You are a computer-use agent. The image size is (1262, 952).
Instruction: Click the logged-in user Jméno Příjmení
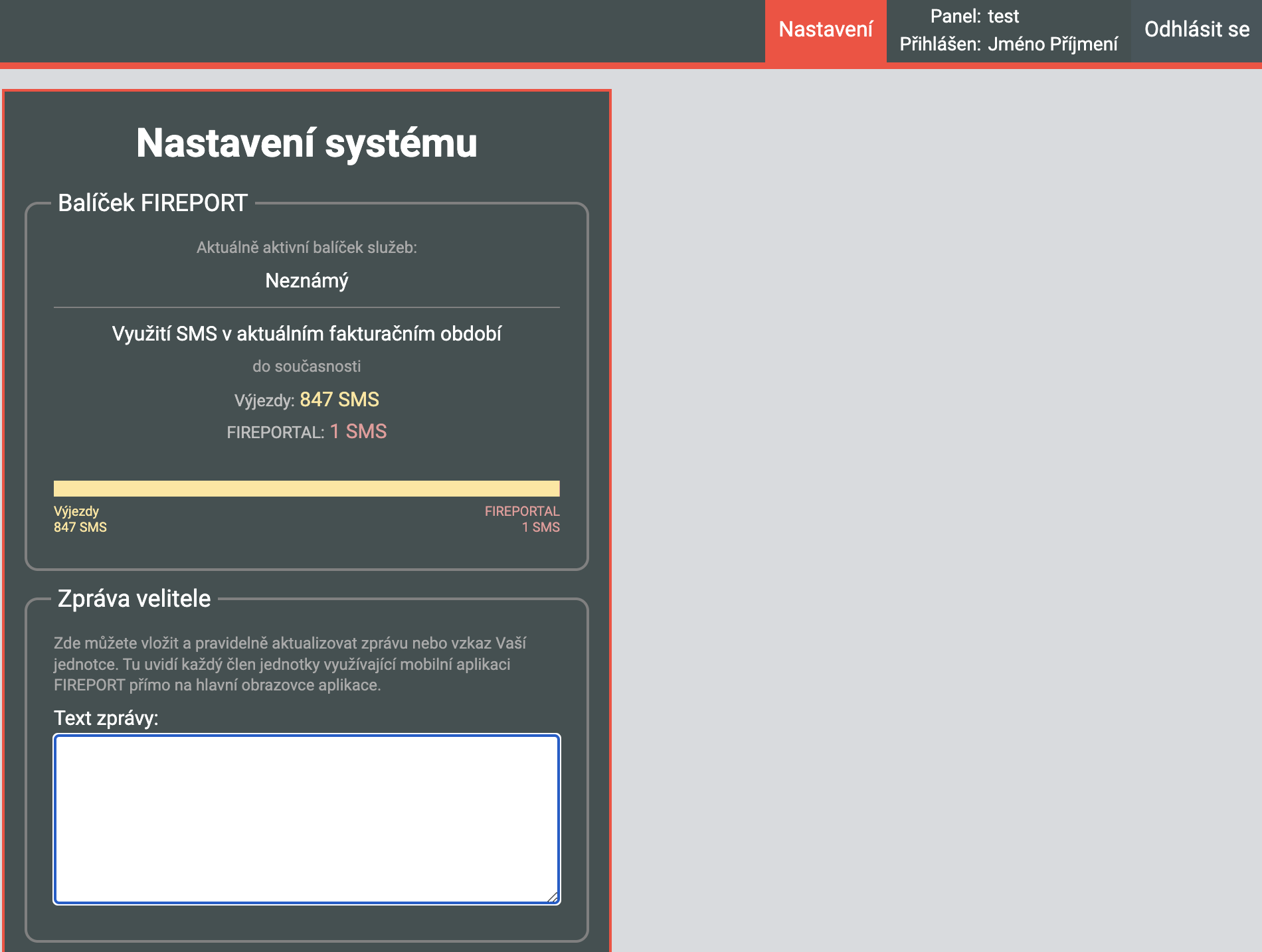(x=1052, y=44)
